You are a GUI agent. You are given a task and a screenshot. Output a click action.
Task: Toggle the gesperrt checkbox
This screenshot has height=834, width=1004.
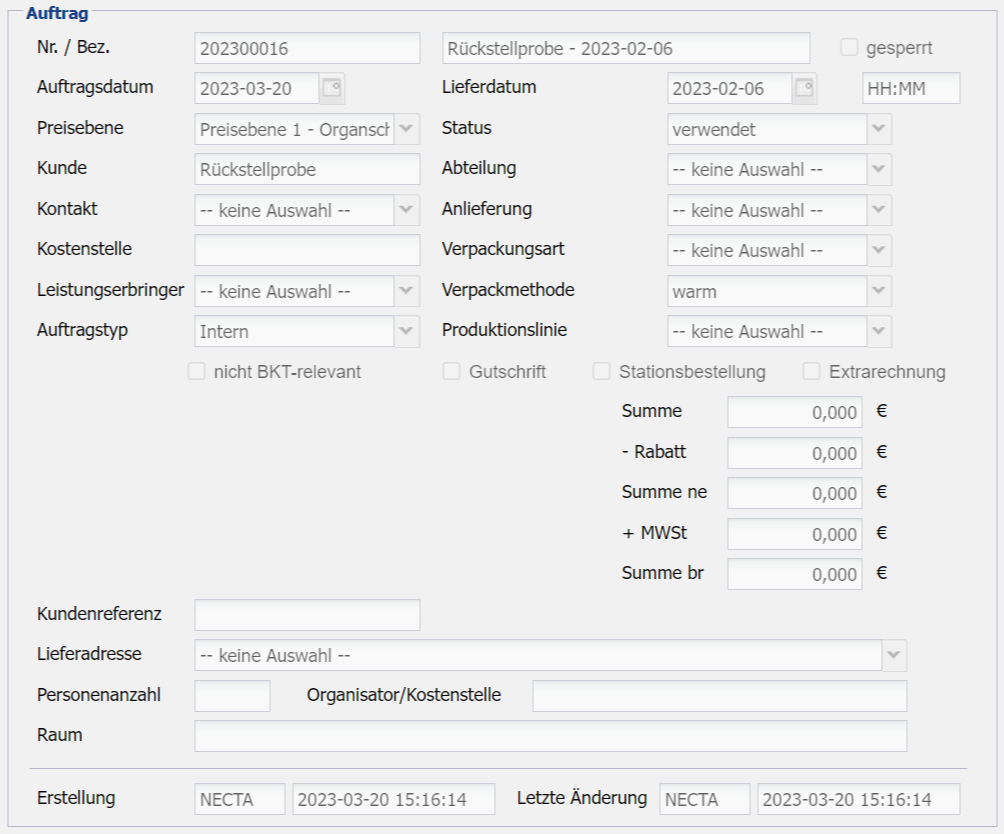pos(850,47)
